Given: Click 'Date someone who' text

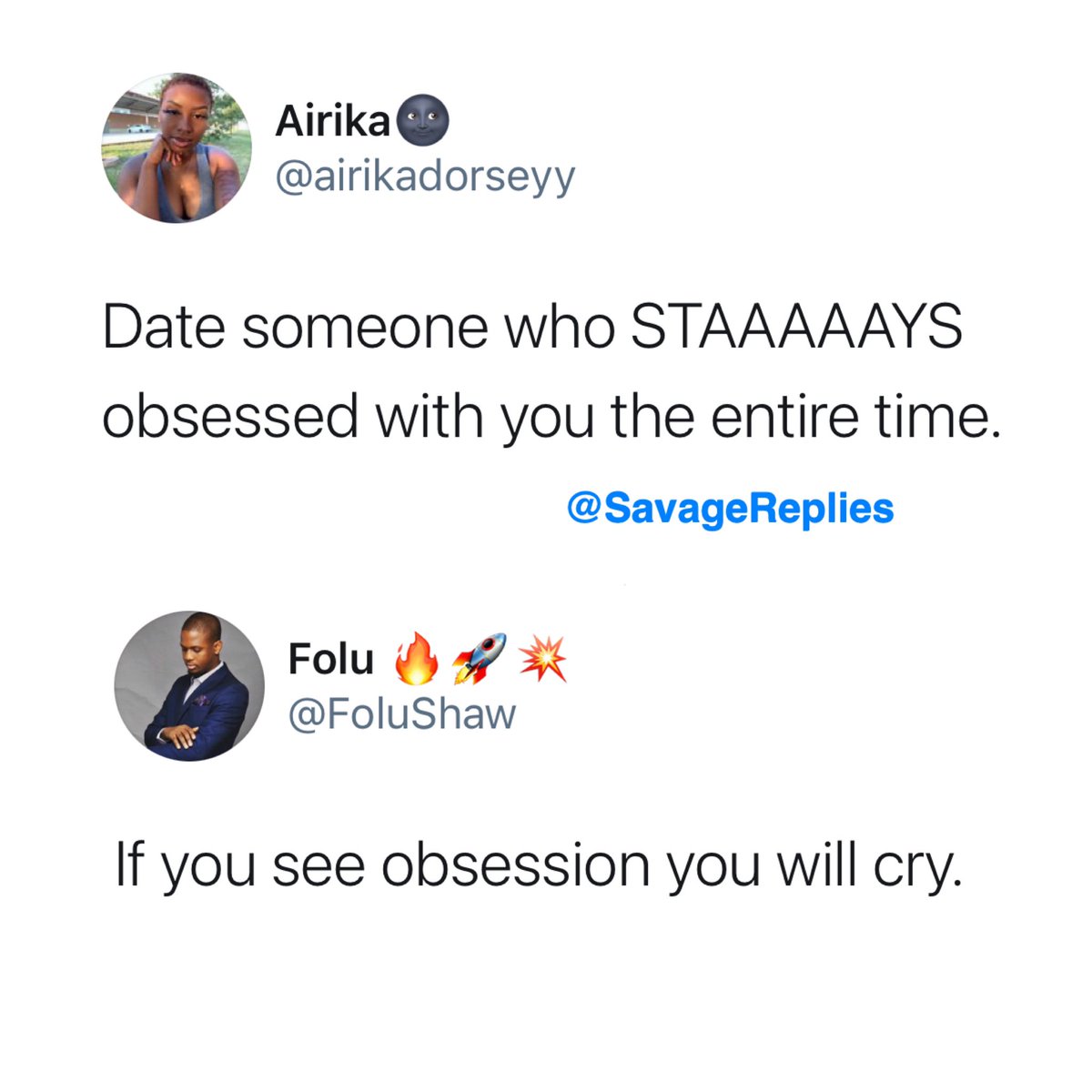Looking at the screenshot, I should [x=359, y=327].
